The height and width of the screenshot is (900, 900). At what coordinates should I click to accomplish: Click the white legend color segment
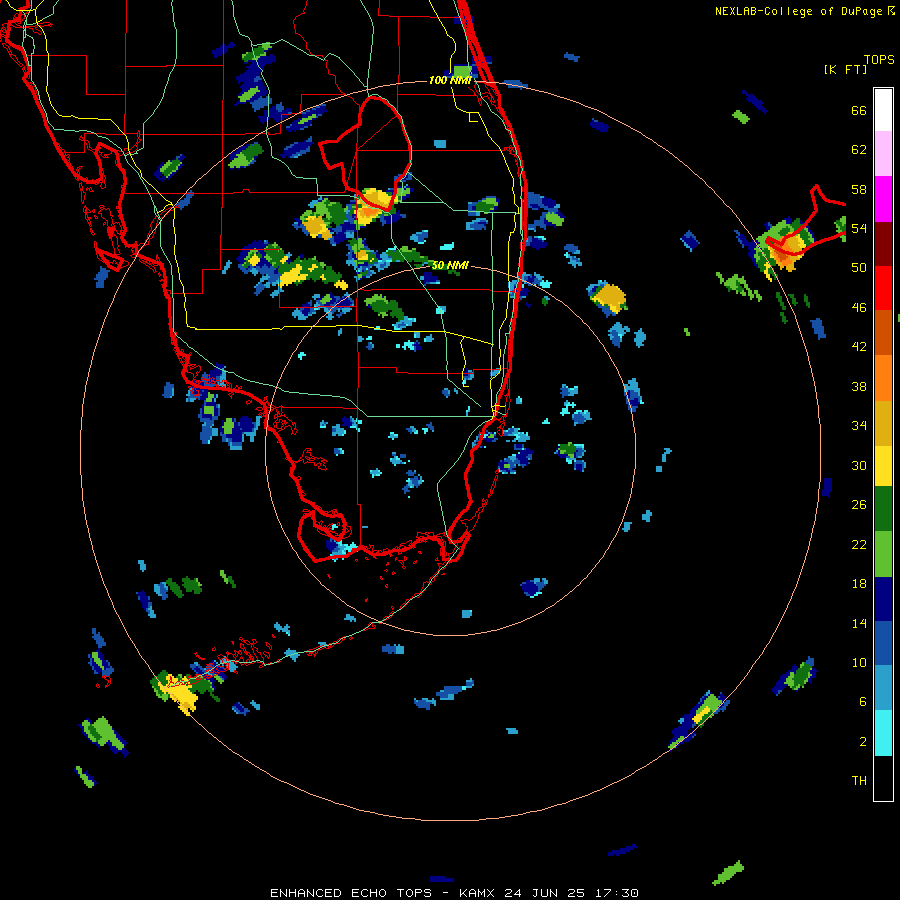click(x=883, y=110)
